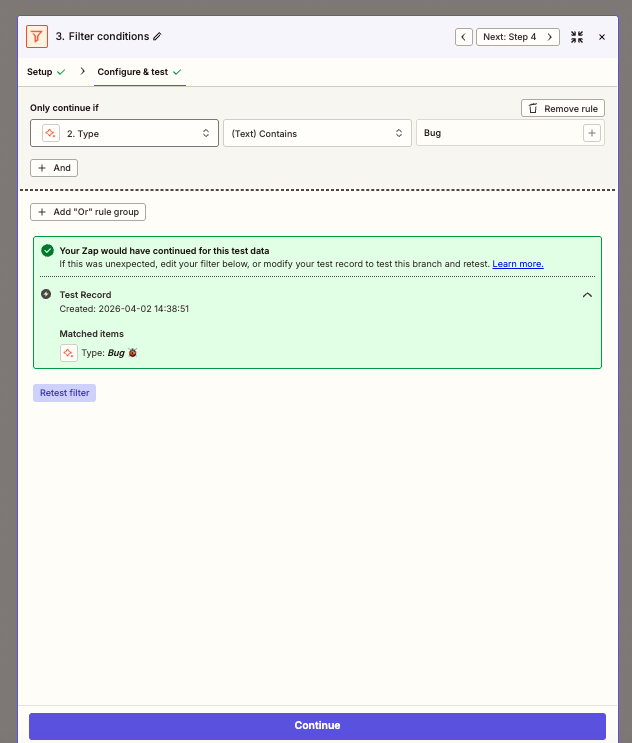Screen dimensions: 632x743
Task: Click the app icon beside Type: Bug
Action: click(68, 353)
